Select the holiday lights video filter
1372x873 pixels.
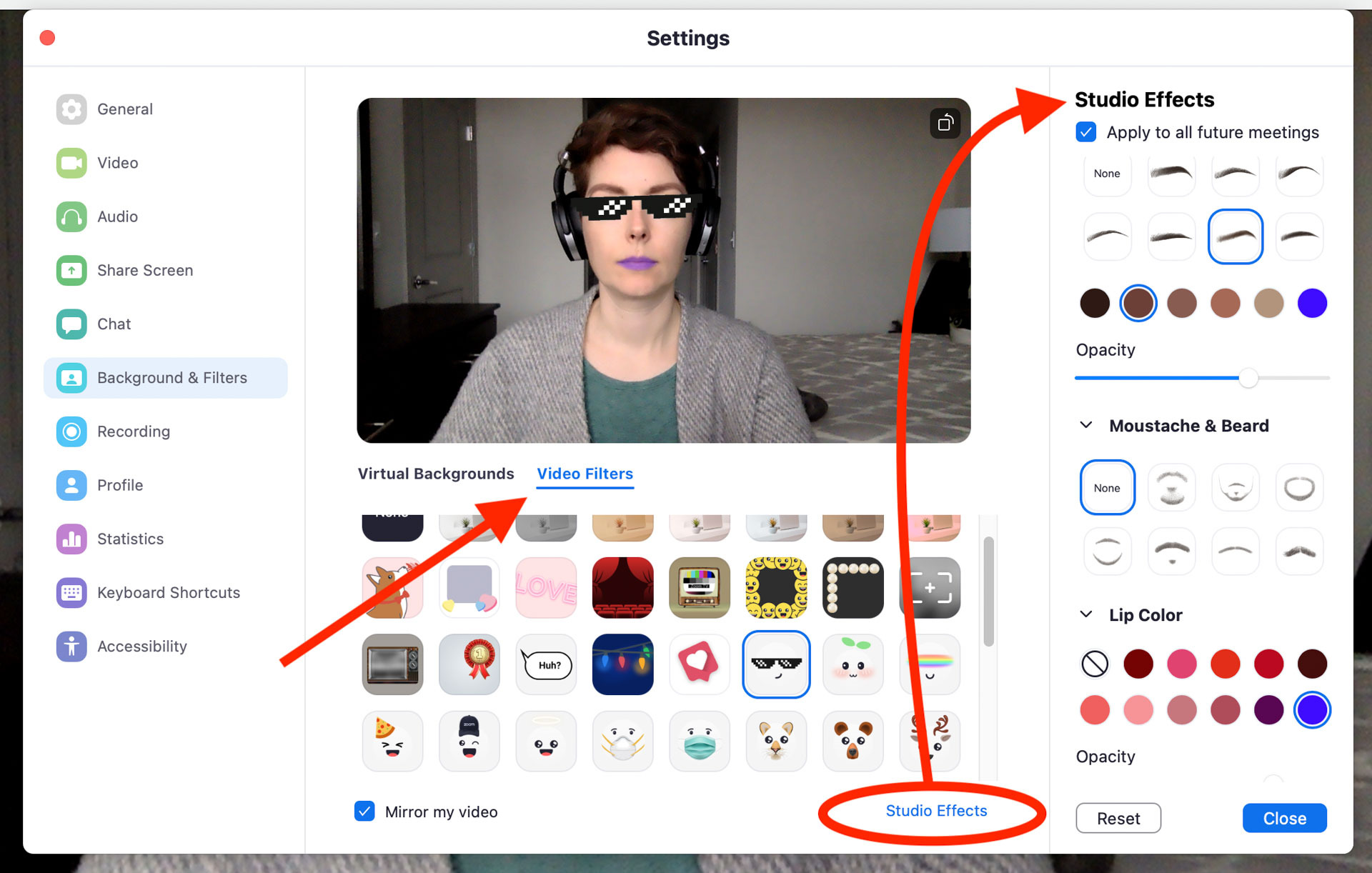click(624, 662)
